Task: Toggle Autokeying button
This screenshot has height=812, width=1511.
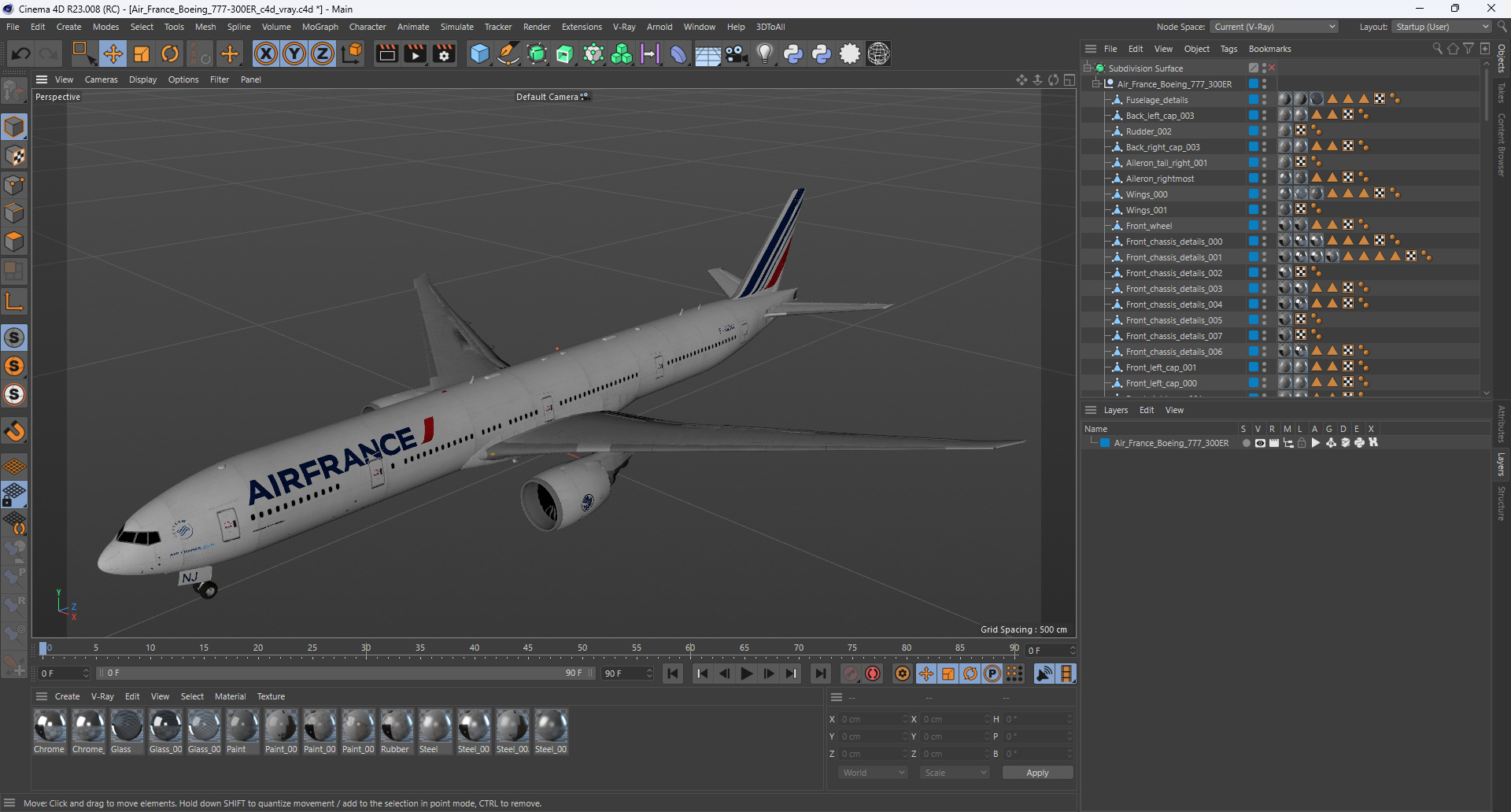Action: click(x=873, y=674)
